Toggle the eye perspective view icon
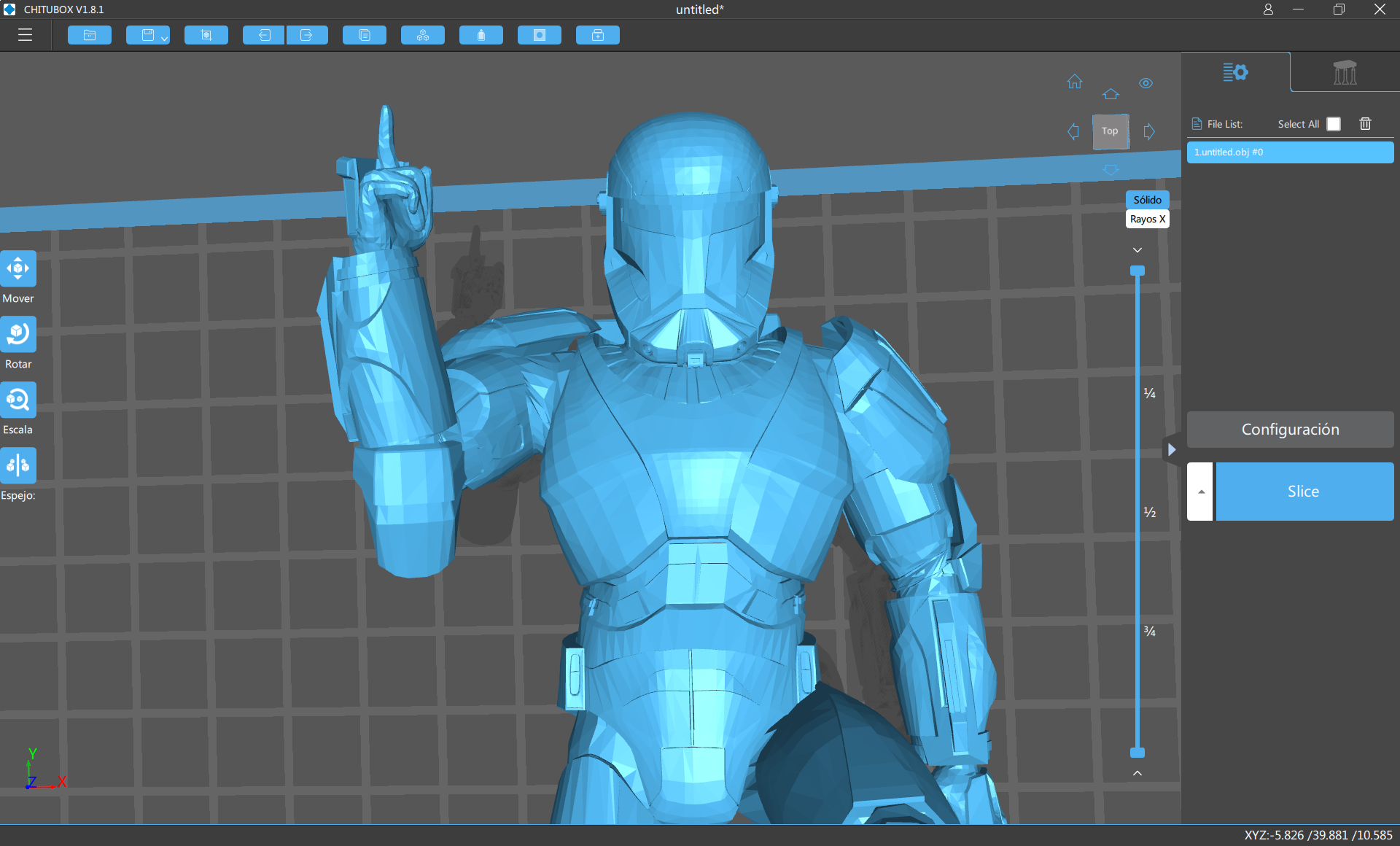This screenshot has height=846, width=1400. (x=1146, y=83)
